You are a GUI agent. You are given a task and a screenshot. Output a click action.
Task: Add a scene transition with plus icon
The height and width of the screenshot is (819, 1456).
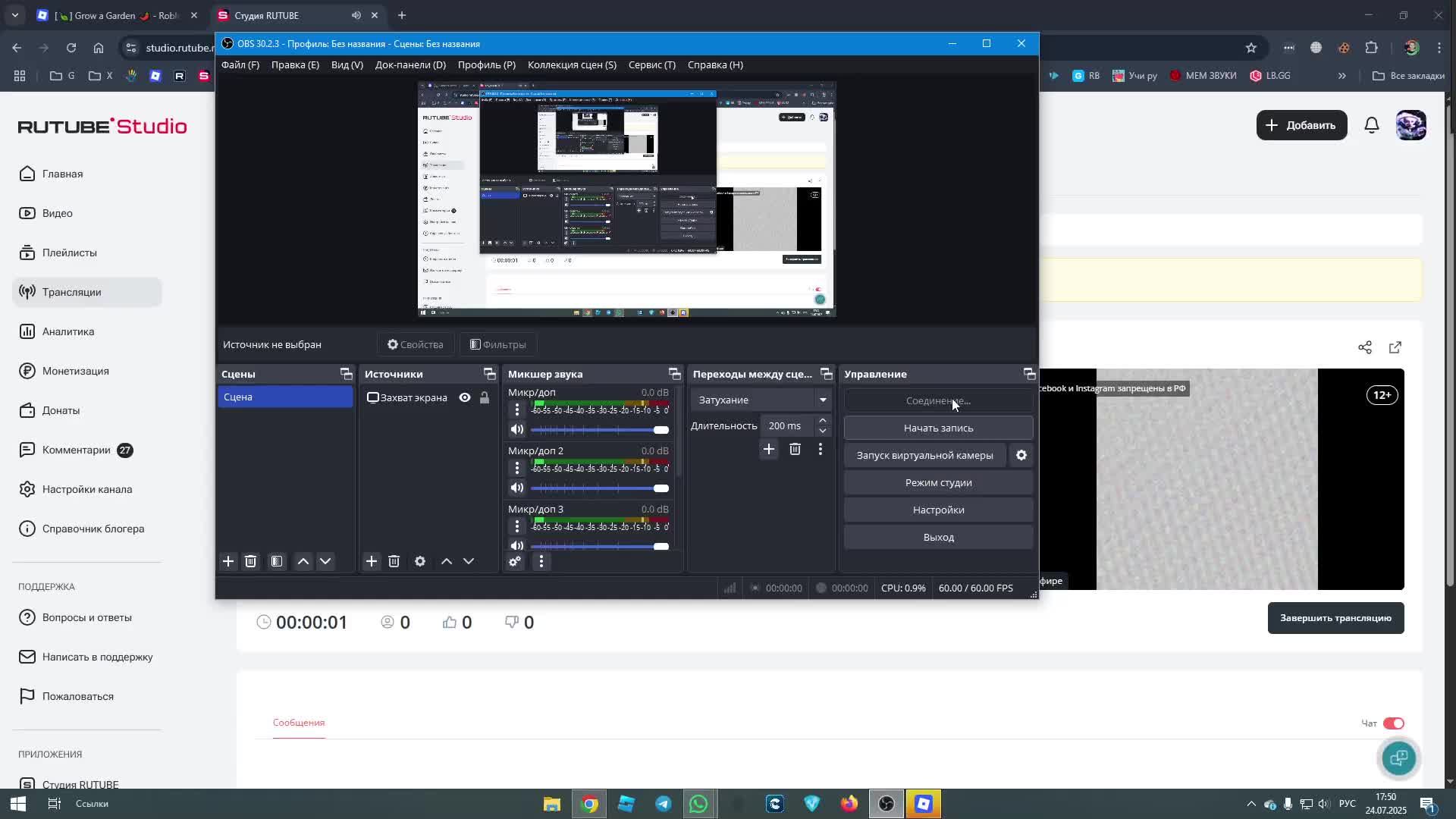coord(769,450)
